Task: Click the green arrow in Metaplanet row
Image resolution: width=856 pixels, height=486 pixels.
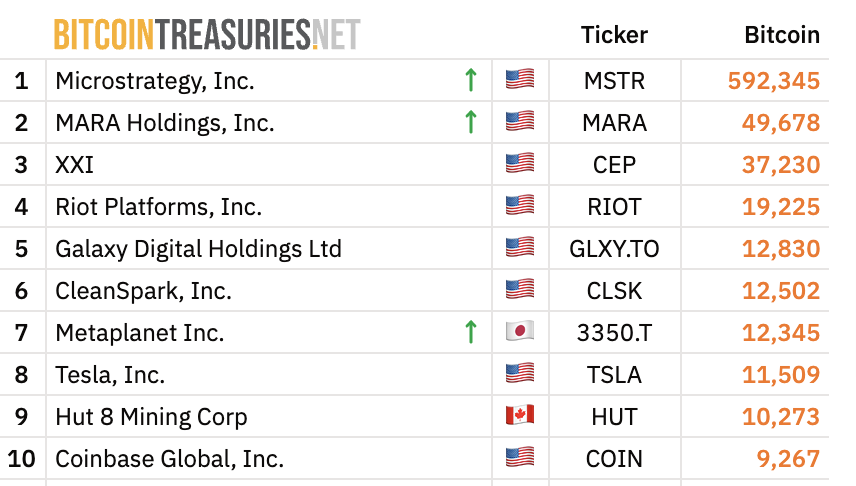Action: point(471,332)
